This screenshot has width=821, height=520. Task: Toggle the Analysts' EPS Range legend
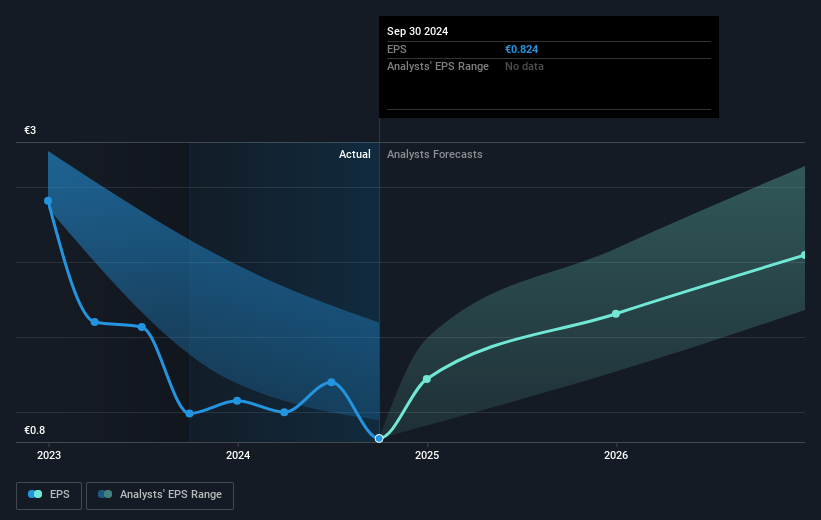tap(160, 495)
